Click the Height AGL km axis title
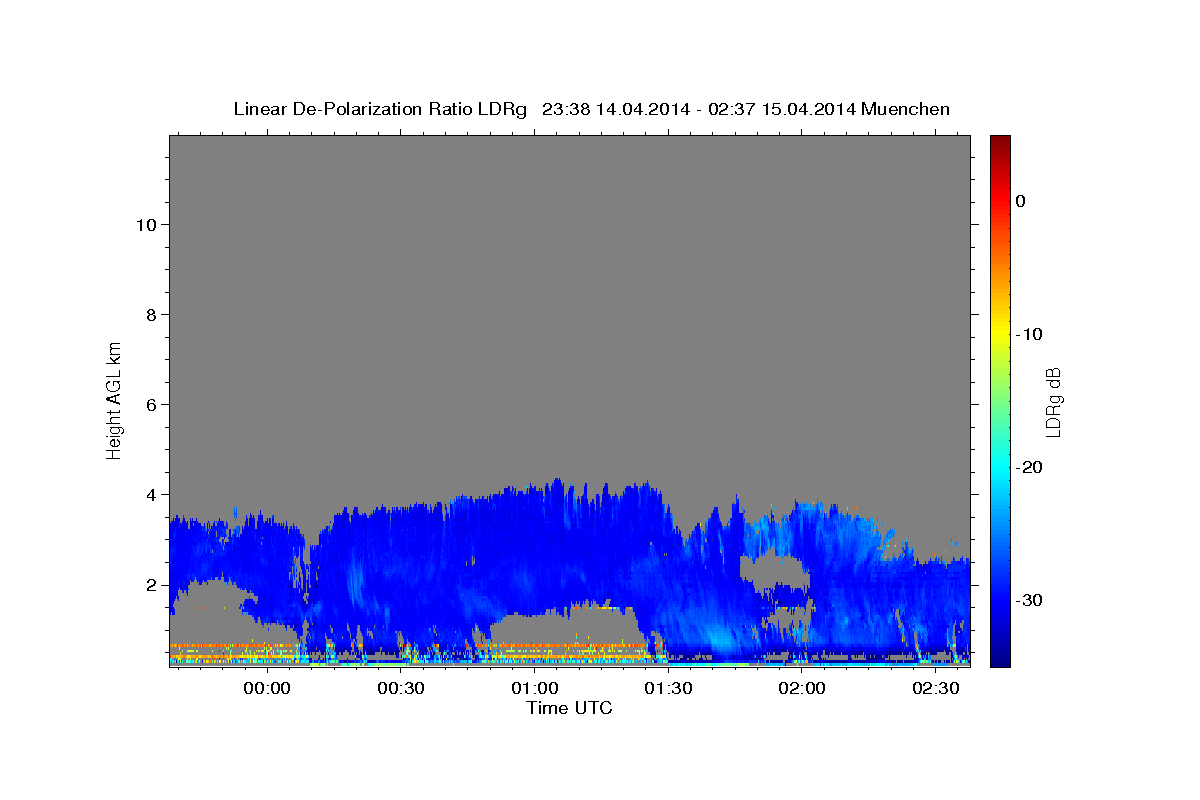The height and width of the screenshot is (800, 1200). 115,399
